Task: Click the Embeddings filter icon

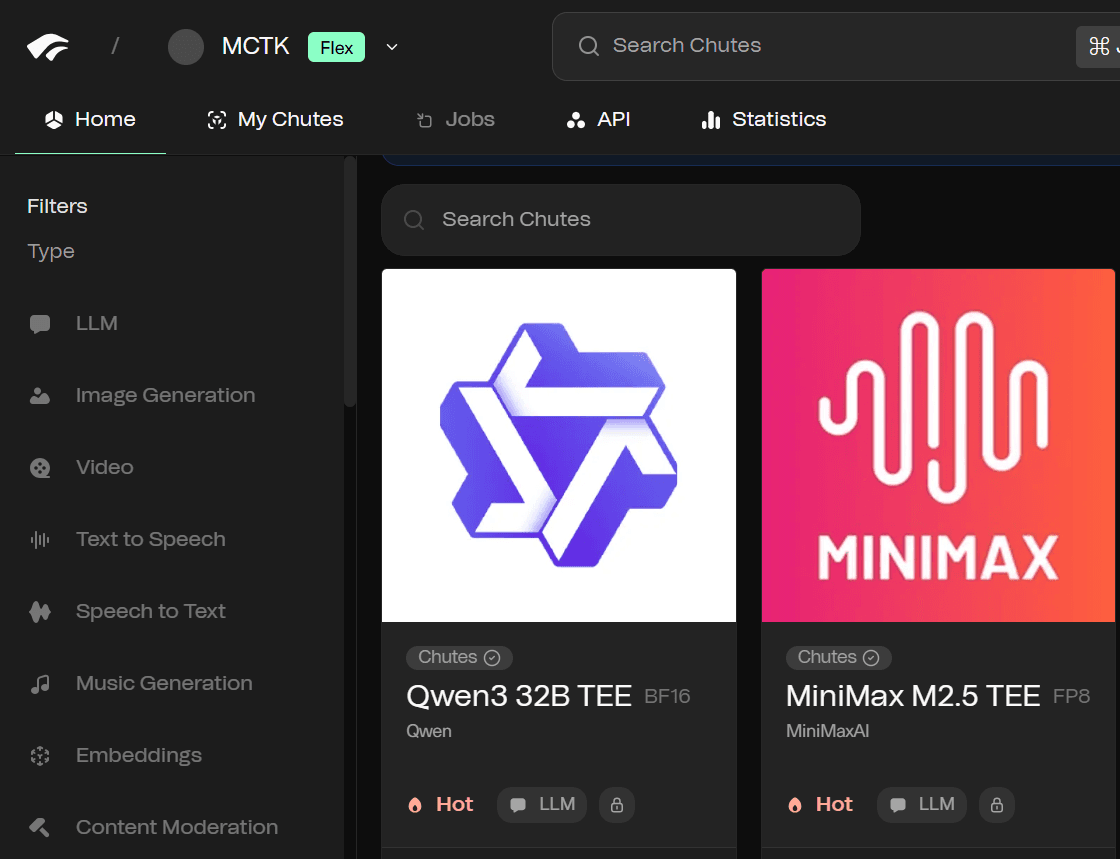Action: pos(40,756)
